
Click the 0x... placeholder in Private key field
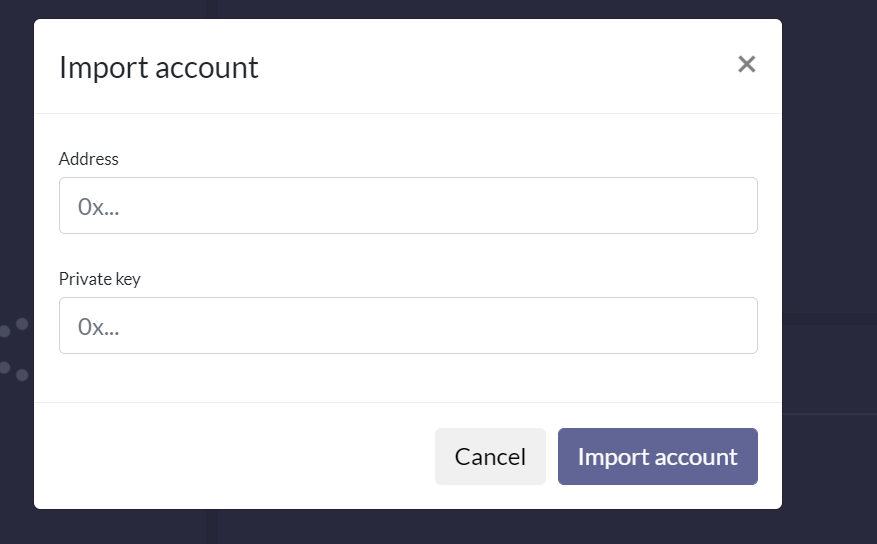coord(99,327)
